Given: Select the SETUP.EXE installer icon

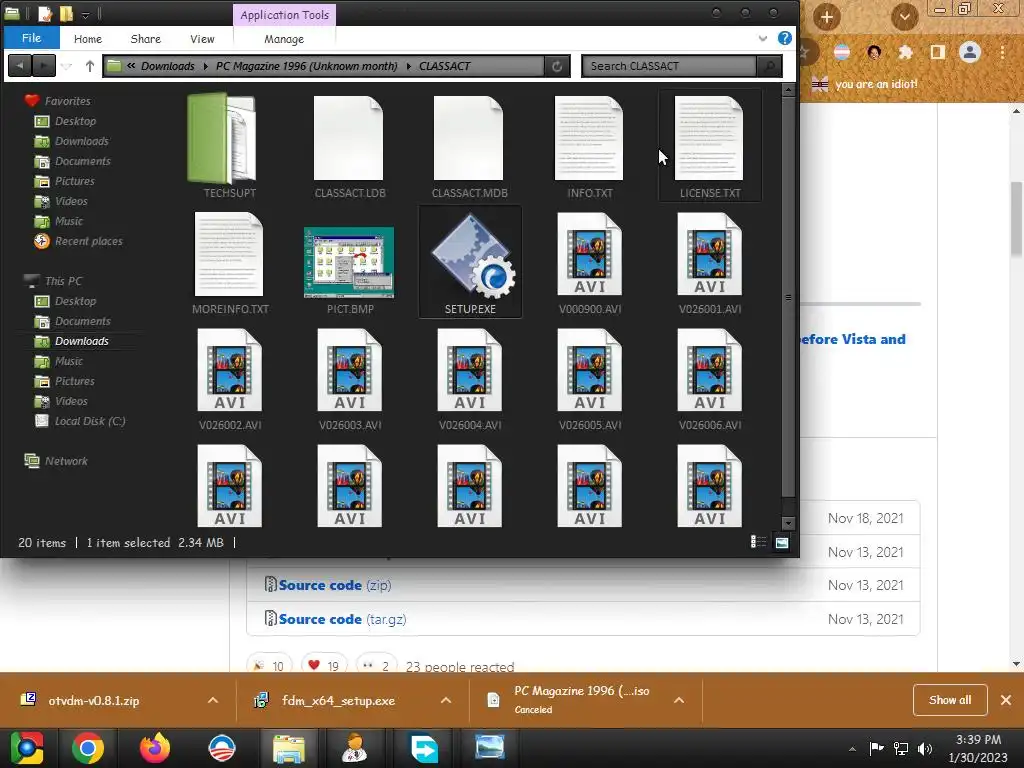Looking at the screenshot, I should tap(470, 261).
